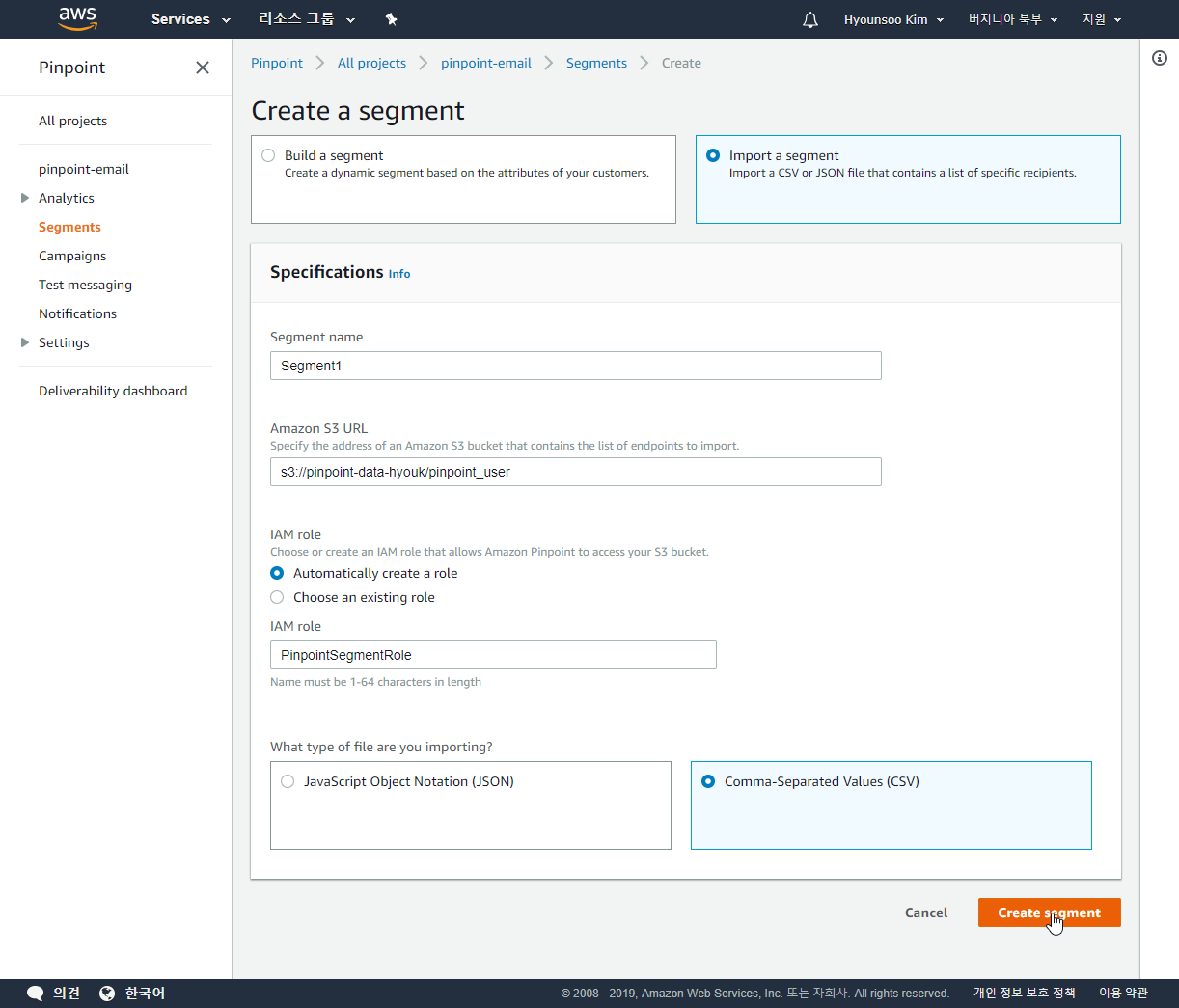Open the info panel icon on right edge
Viewport: 1179px width, 1008px height.
tap(1160, 58)
